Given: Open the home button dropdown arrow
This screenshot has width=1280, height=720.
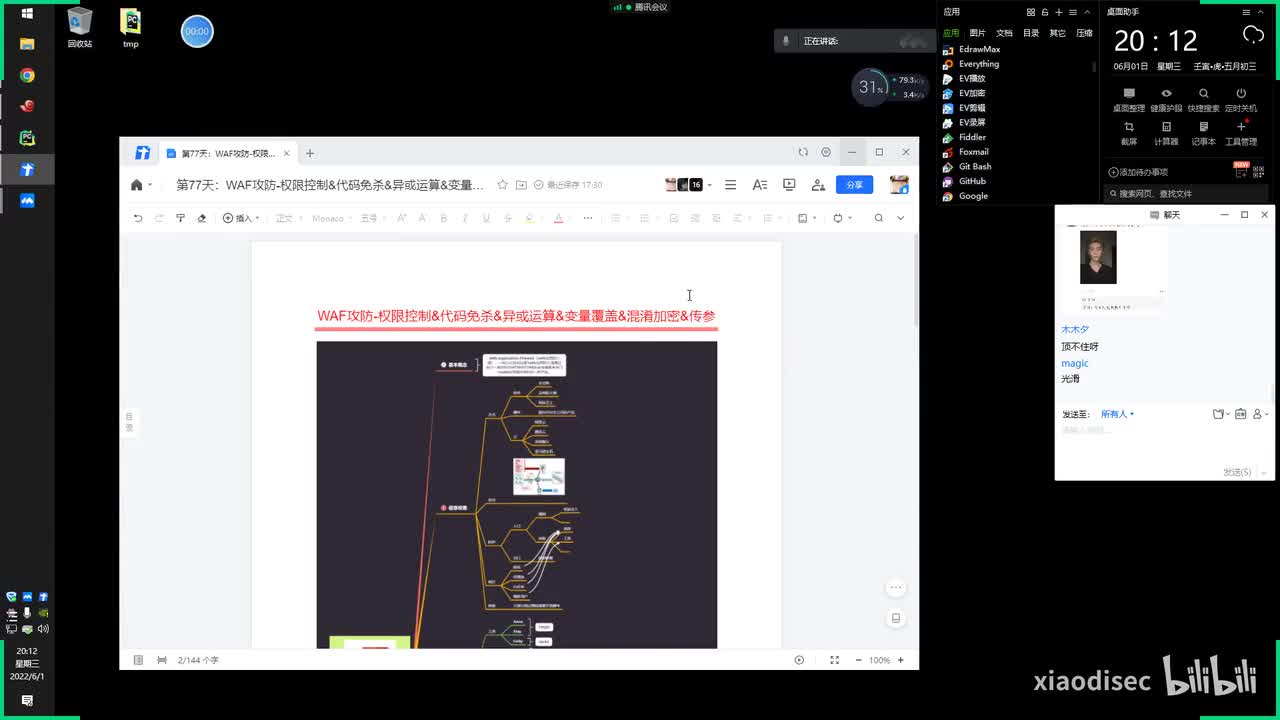Looking at the screenshot, I should [x=150, y=185].
